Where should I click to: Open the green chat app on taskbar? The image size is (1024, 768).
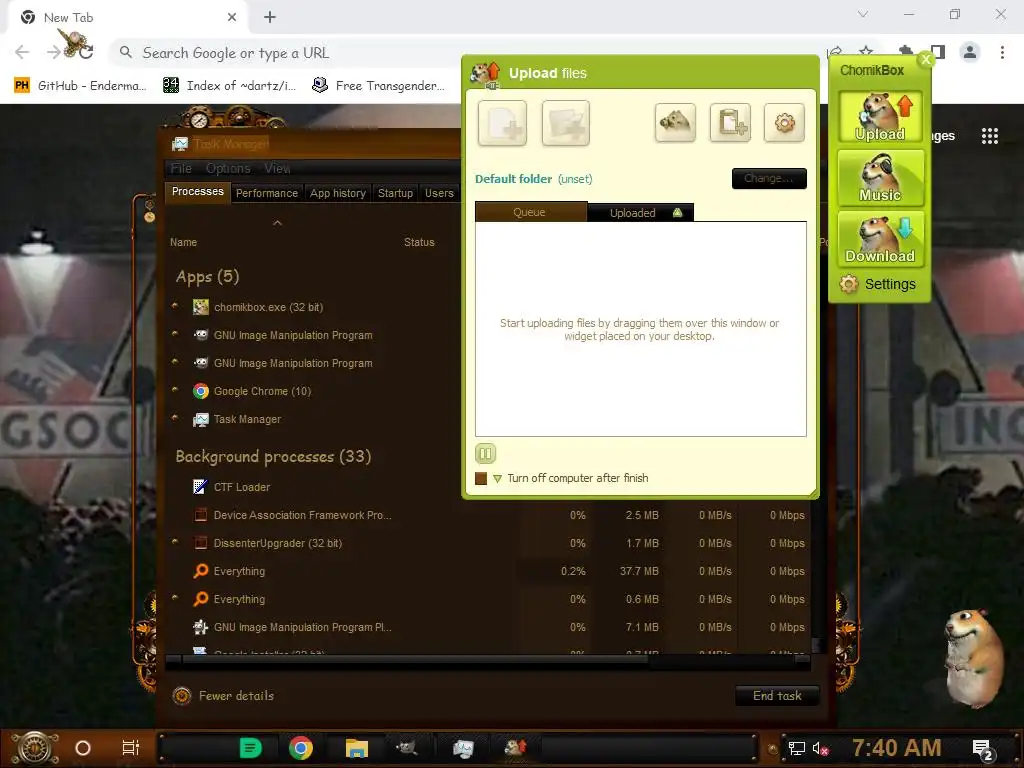[251, 748]
